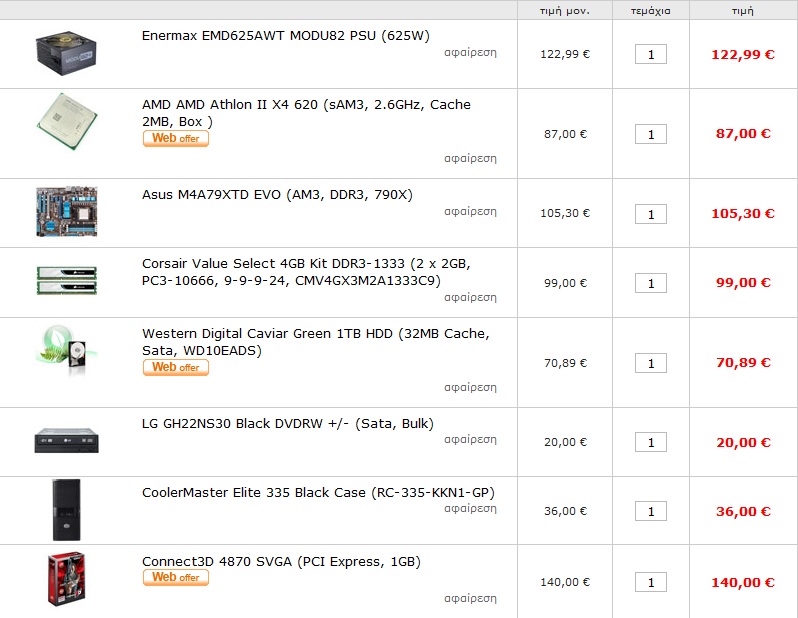
Task: Focus quantity field for Enermax PSU
Action: click(x=651, y=54)
